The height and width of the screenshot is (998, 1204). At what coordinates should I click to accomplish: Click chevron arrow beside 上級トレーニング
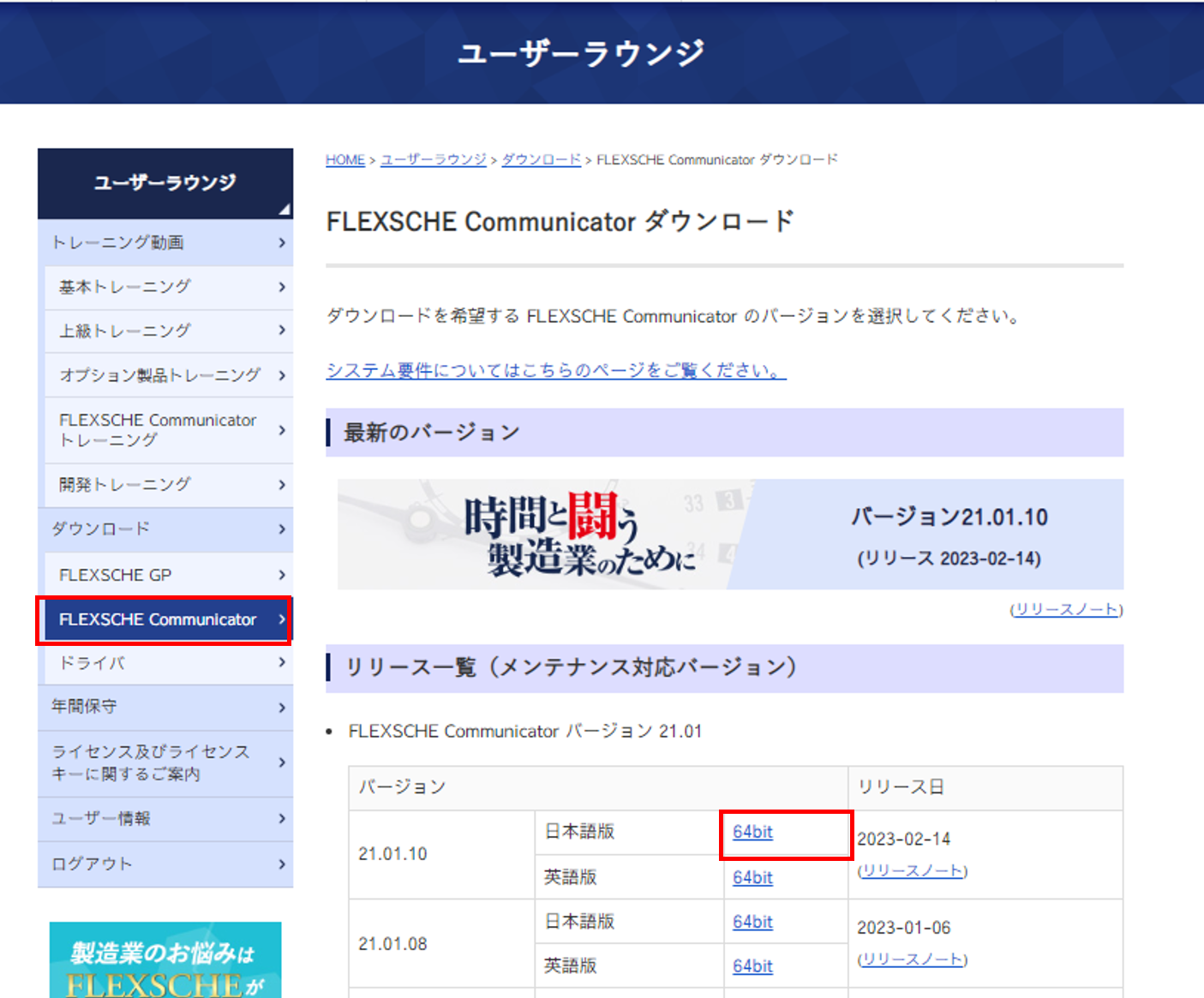click(282, 330)
